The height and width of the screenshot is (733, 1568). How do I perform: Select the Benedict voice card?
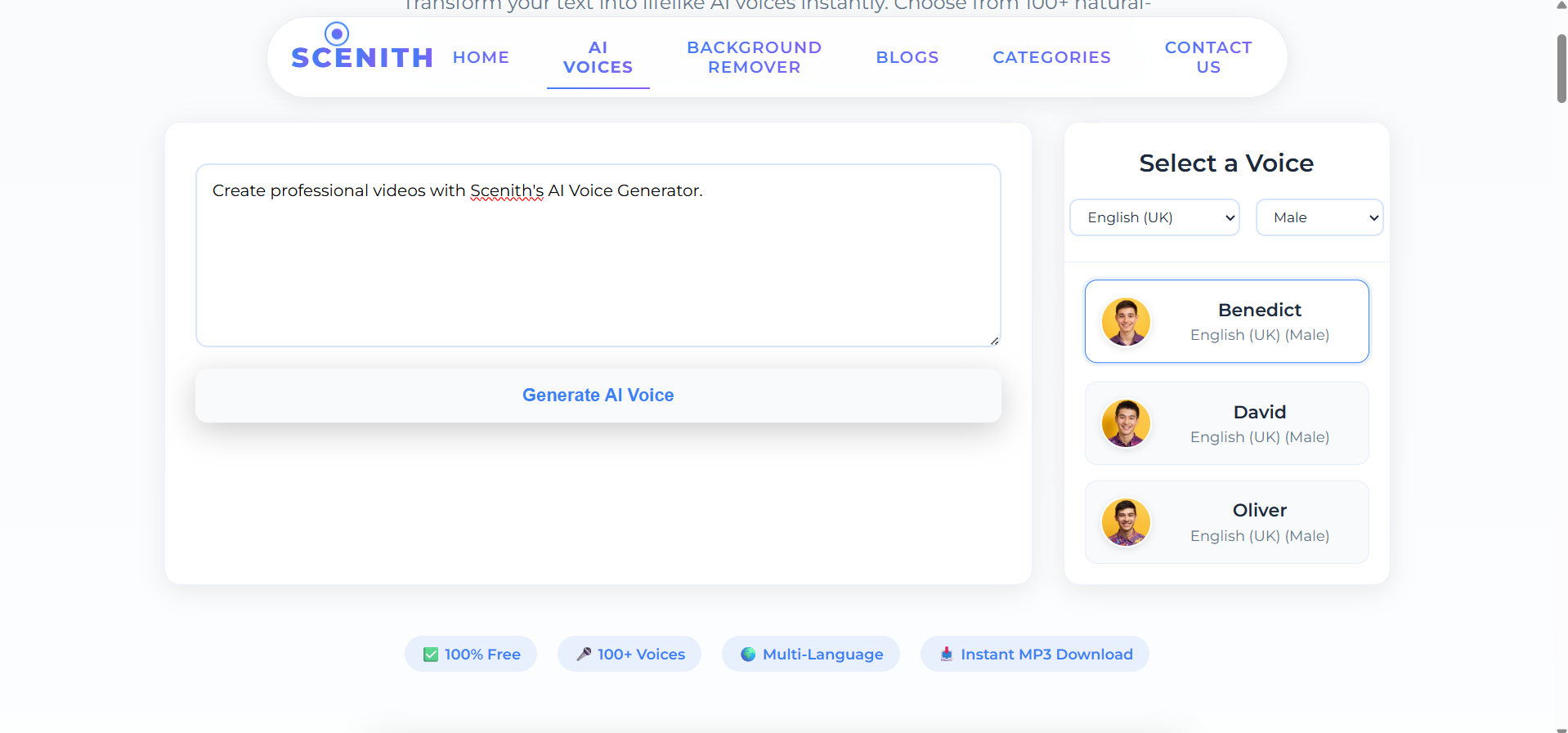coord(1226,321)
